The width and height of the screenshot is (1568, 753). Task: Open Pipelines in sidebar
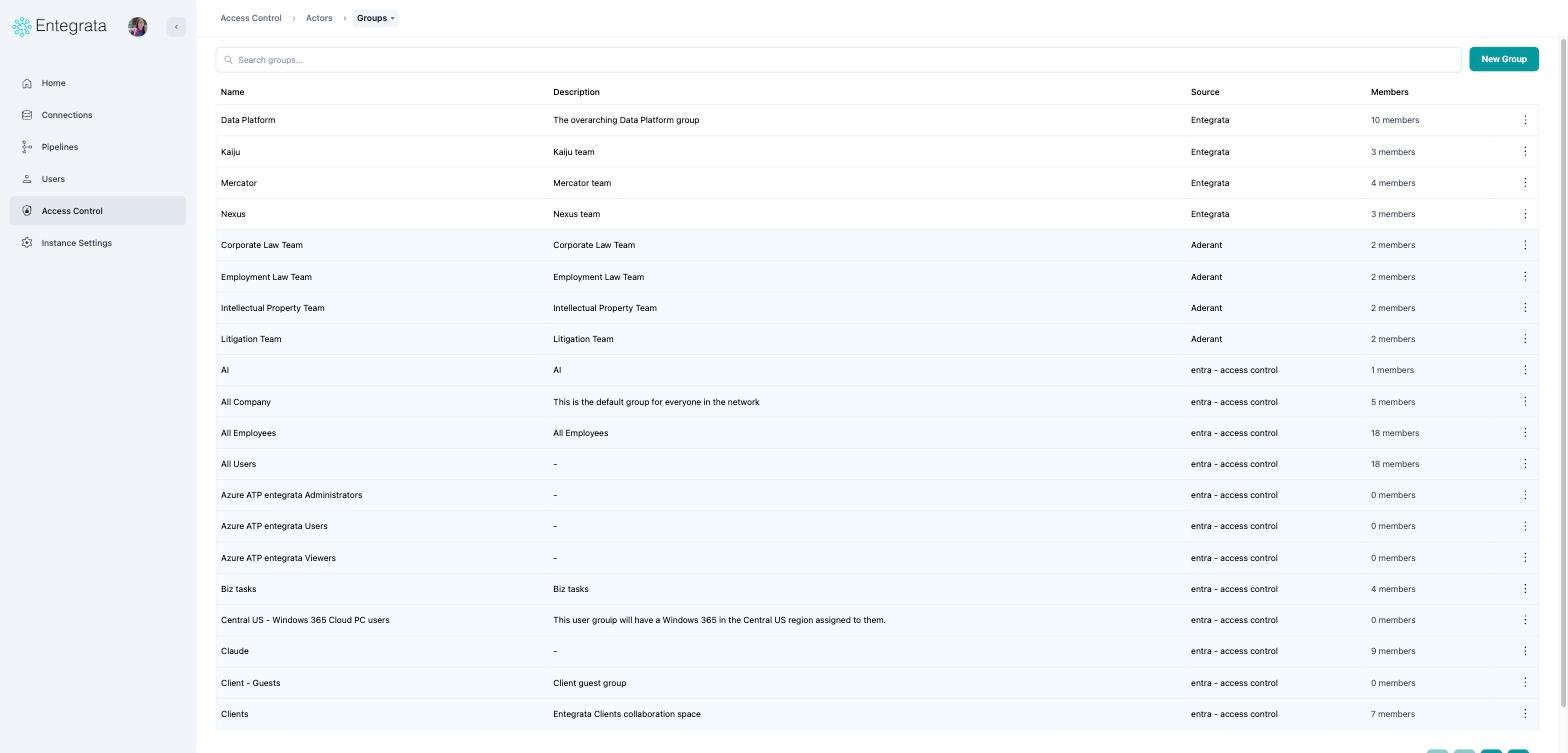pos(98,147)
